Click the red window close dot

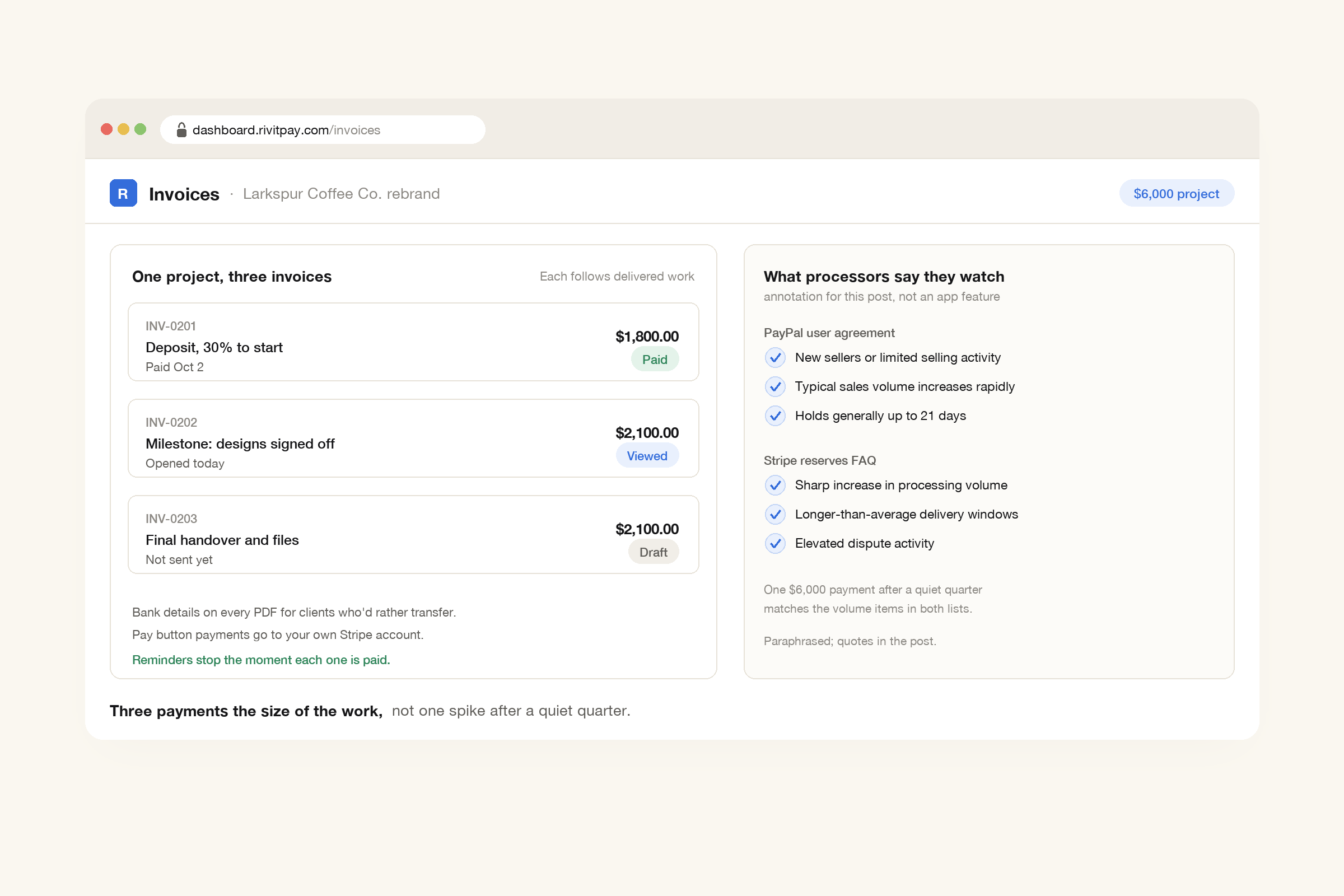pyautogui.click(x=106, y=129)
